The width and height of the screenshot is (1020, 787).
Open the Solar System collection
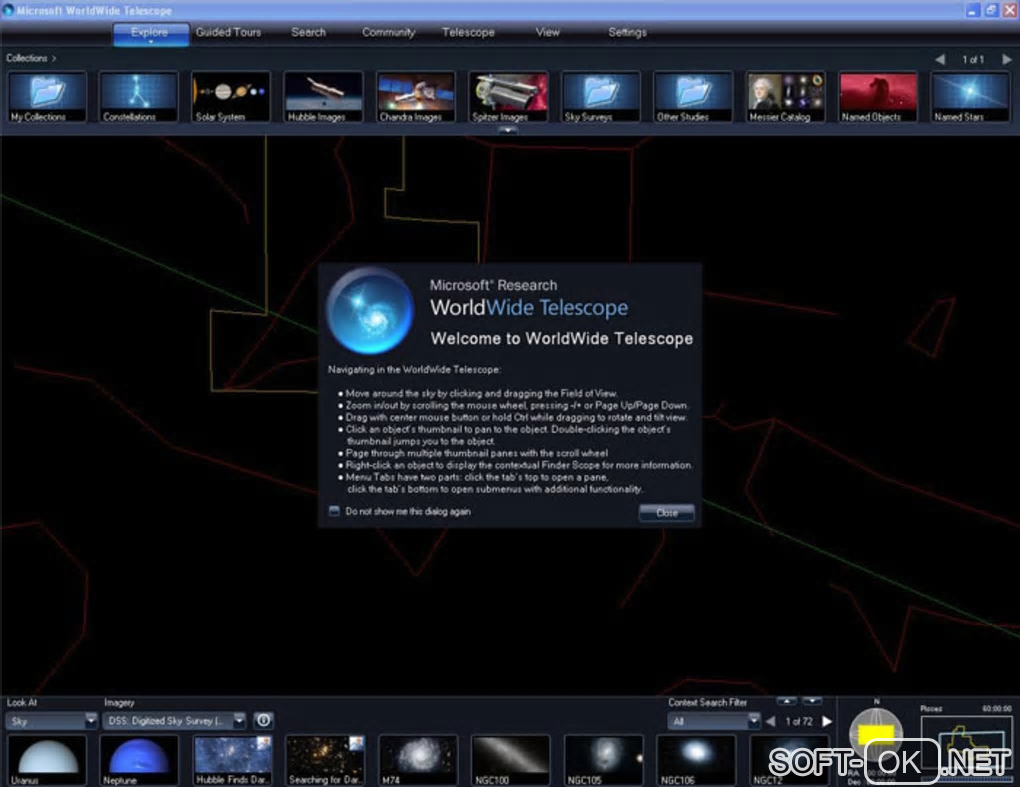tap(232, 96)
